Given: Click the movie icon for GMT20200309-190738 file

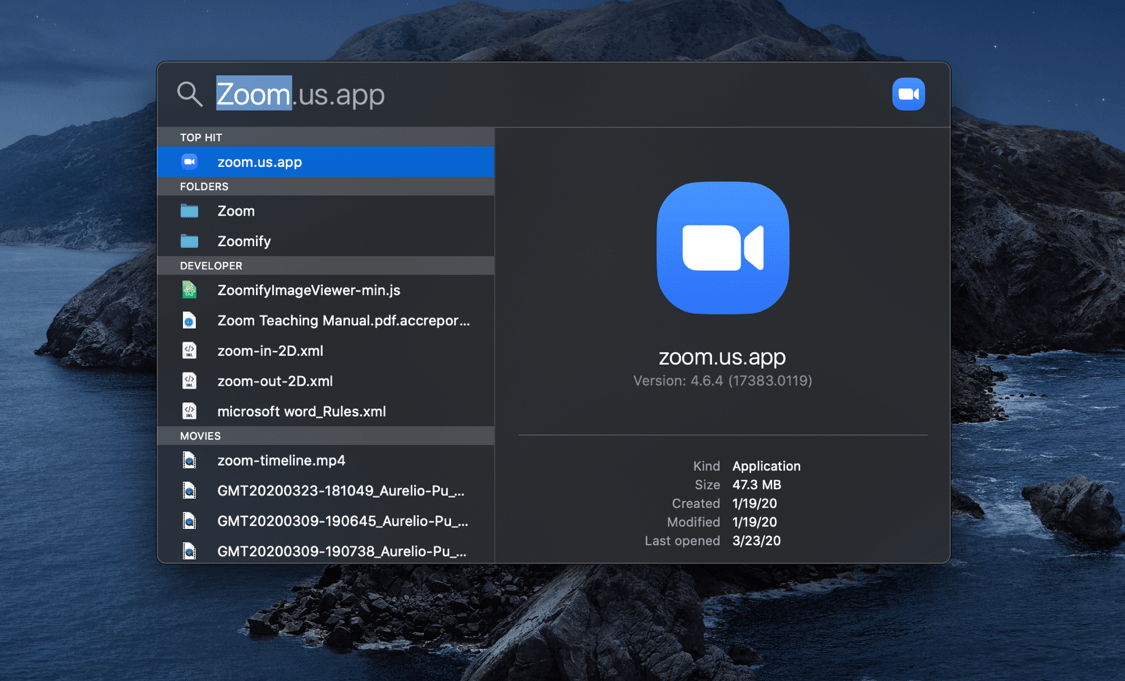Looking at the screenshot, I should (x=189, y=551).
